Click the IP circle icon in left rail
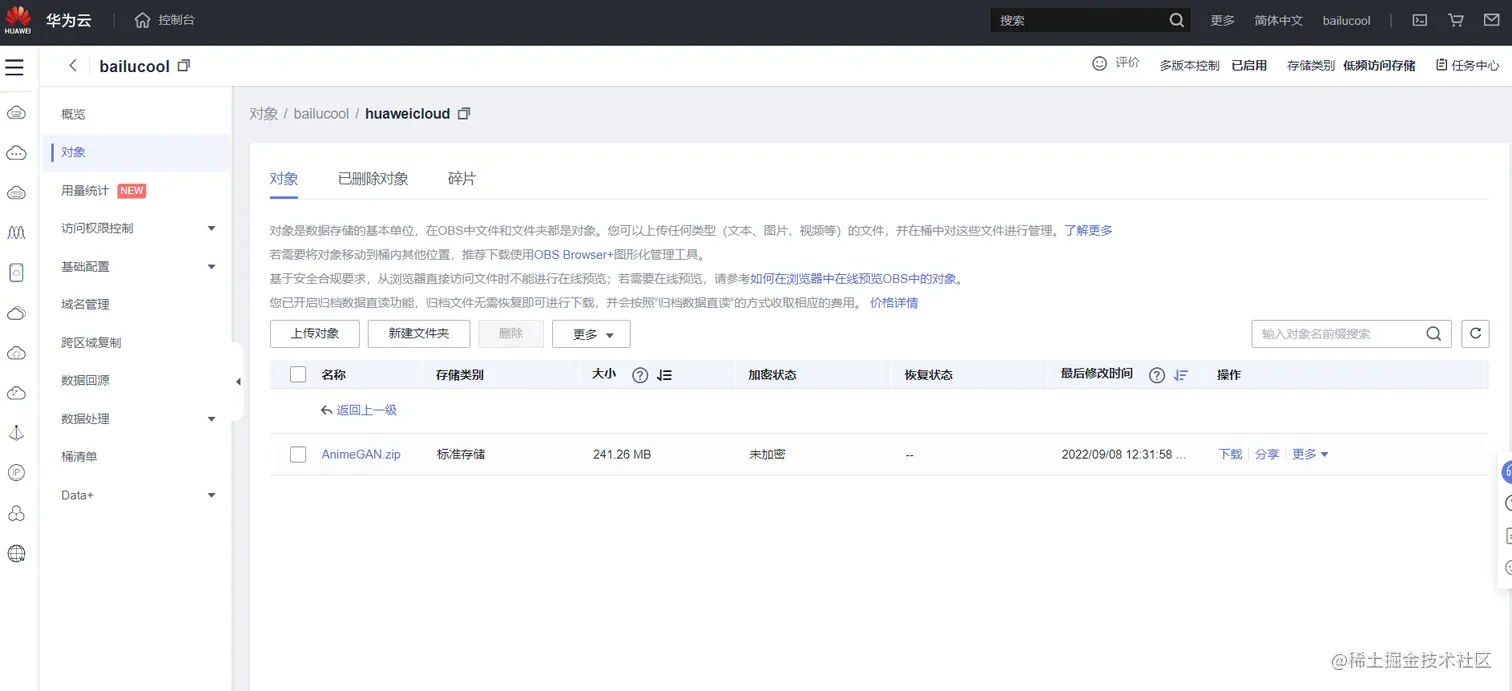The height and width of the screenshot is (691, 1512). [16, 473]
